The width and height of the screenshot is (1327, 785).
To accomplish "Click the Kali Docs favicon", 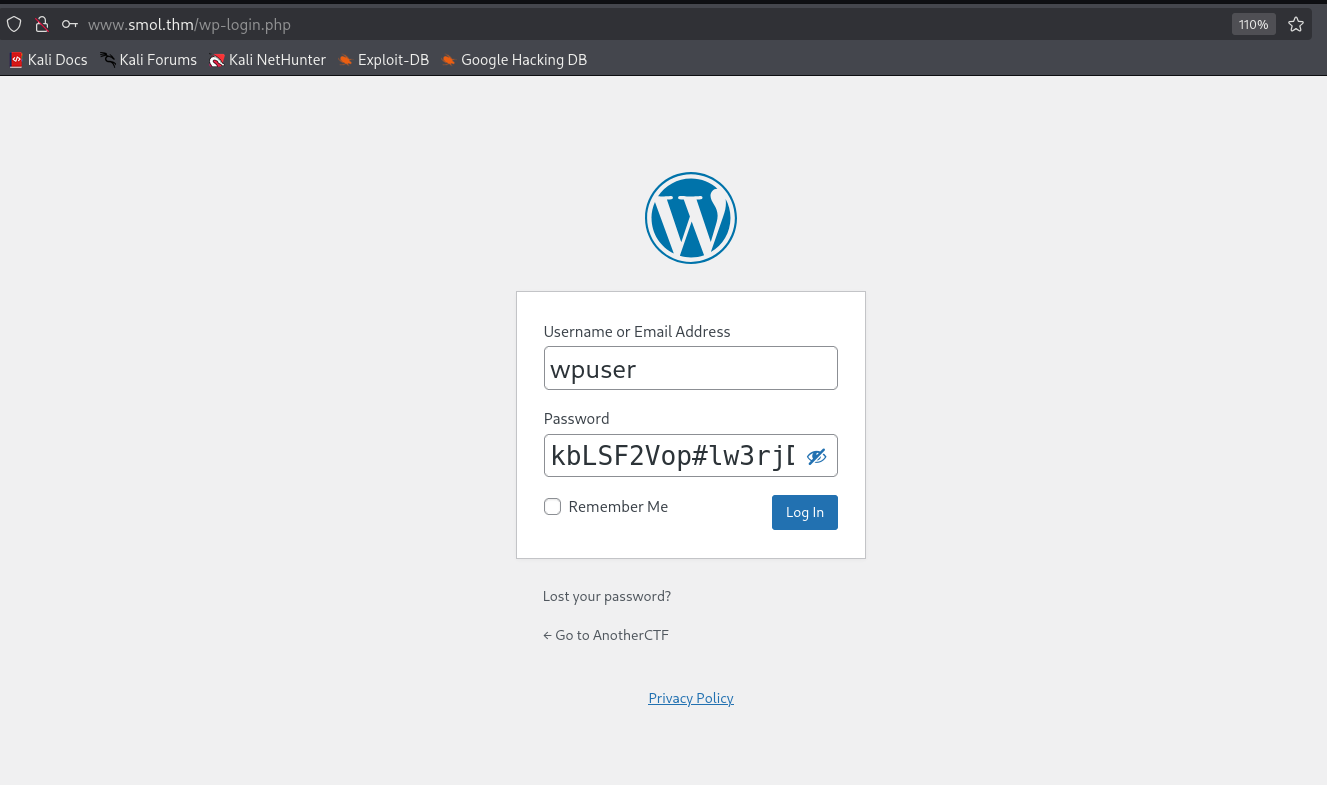I will [15, 60].
